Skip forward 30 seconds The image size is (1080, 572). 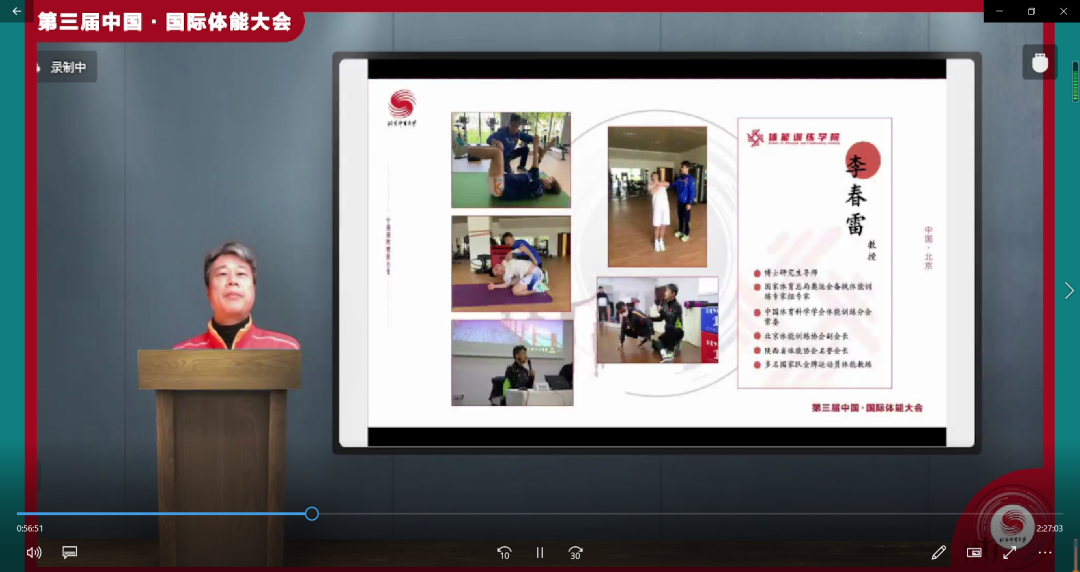[x=575, y=553]
